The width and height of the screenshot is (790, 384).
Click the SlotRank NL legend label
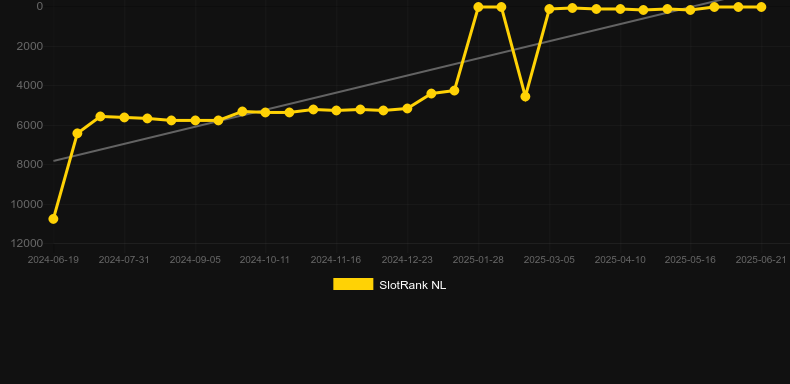413,285
